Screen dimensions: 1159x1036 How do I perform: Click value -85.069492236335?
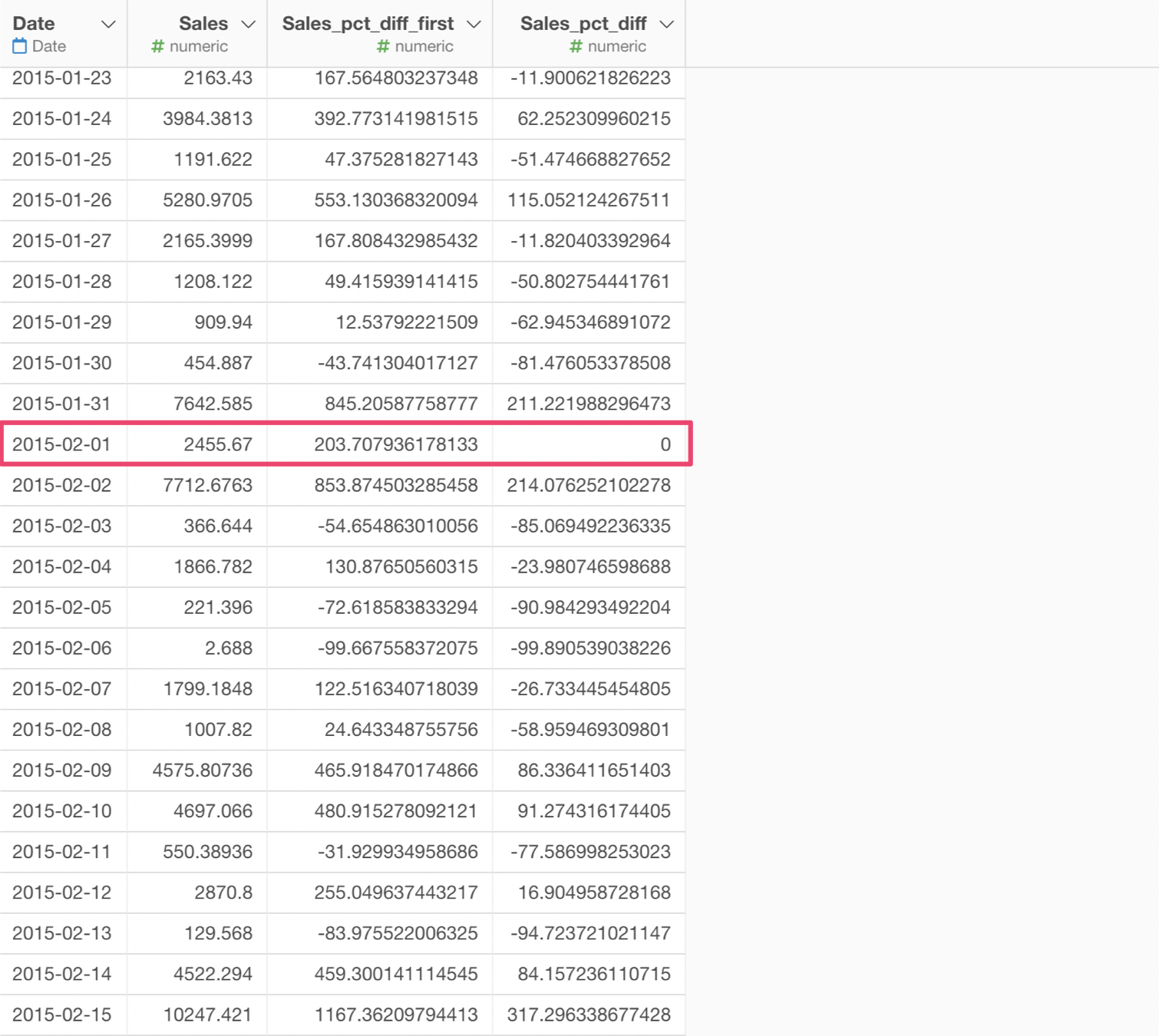coord(590,526)
